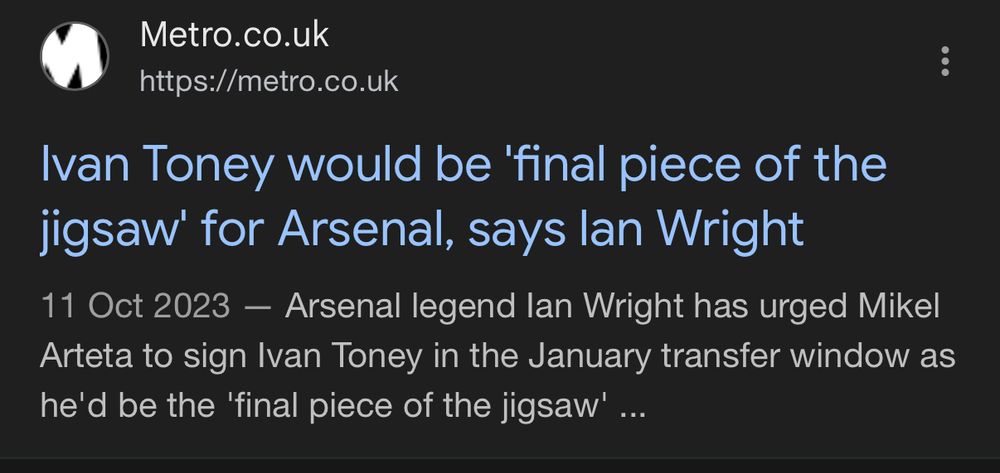
Task: Open the three-dot options menu for result
Action: (945, 61)
